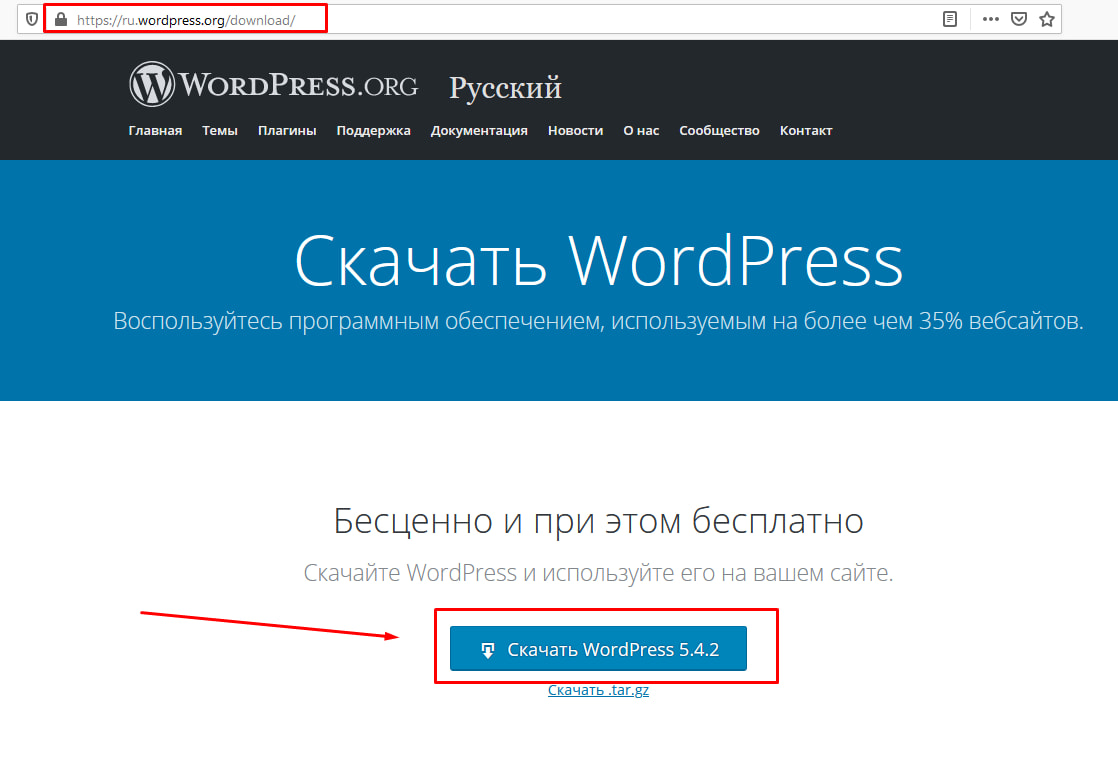The image size is (1118, 767).
Task: Visit the Сообщество section
Action: point(719,130)
